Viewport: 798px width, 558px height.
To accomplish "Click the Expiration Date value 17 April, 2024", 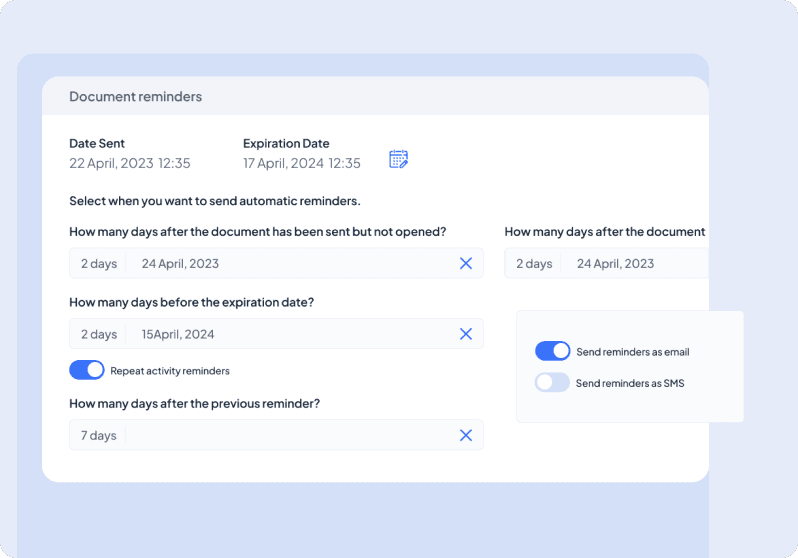I will (301, 163).
